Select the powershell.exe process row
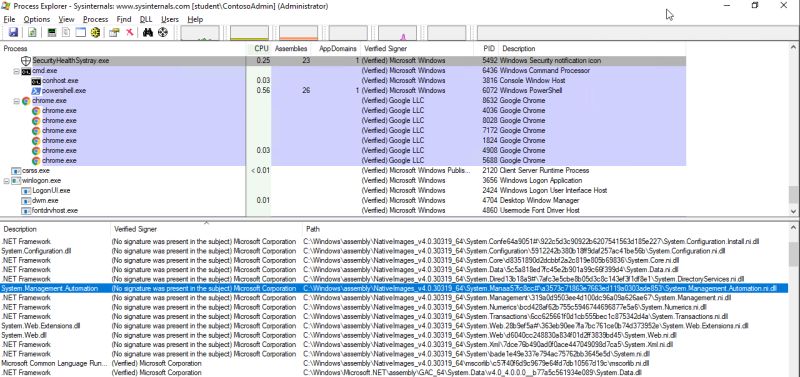Screen dimensions: 800x377 (x=343, y=91)
